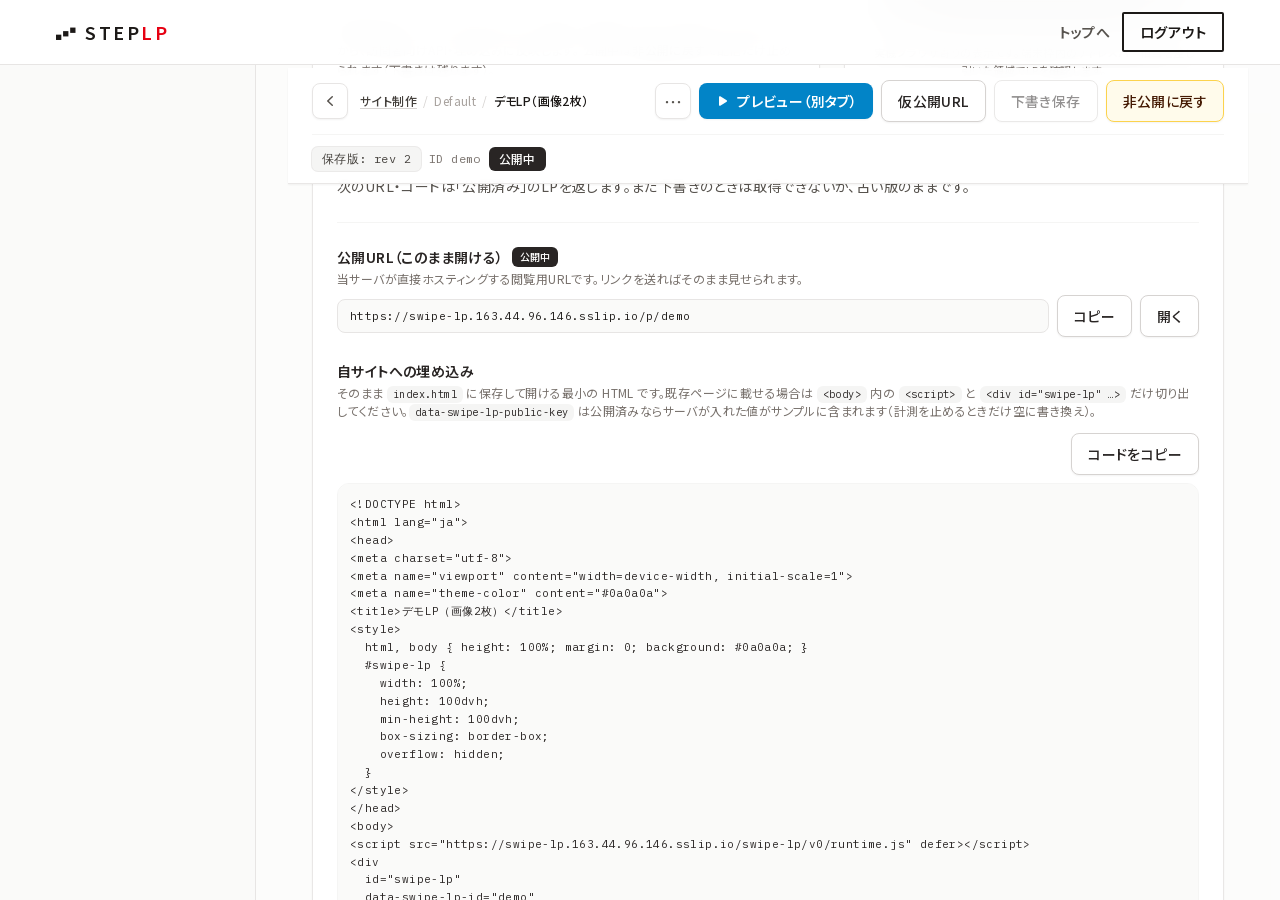
Task: Click the overflow: hidden; code line
Action: (442, 754)
